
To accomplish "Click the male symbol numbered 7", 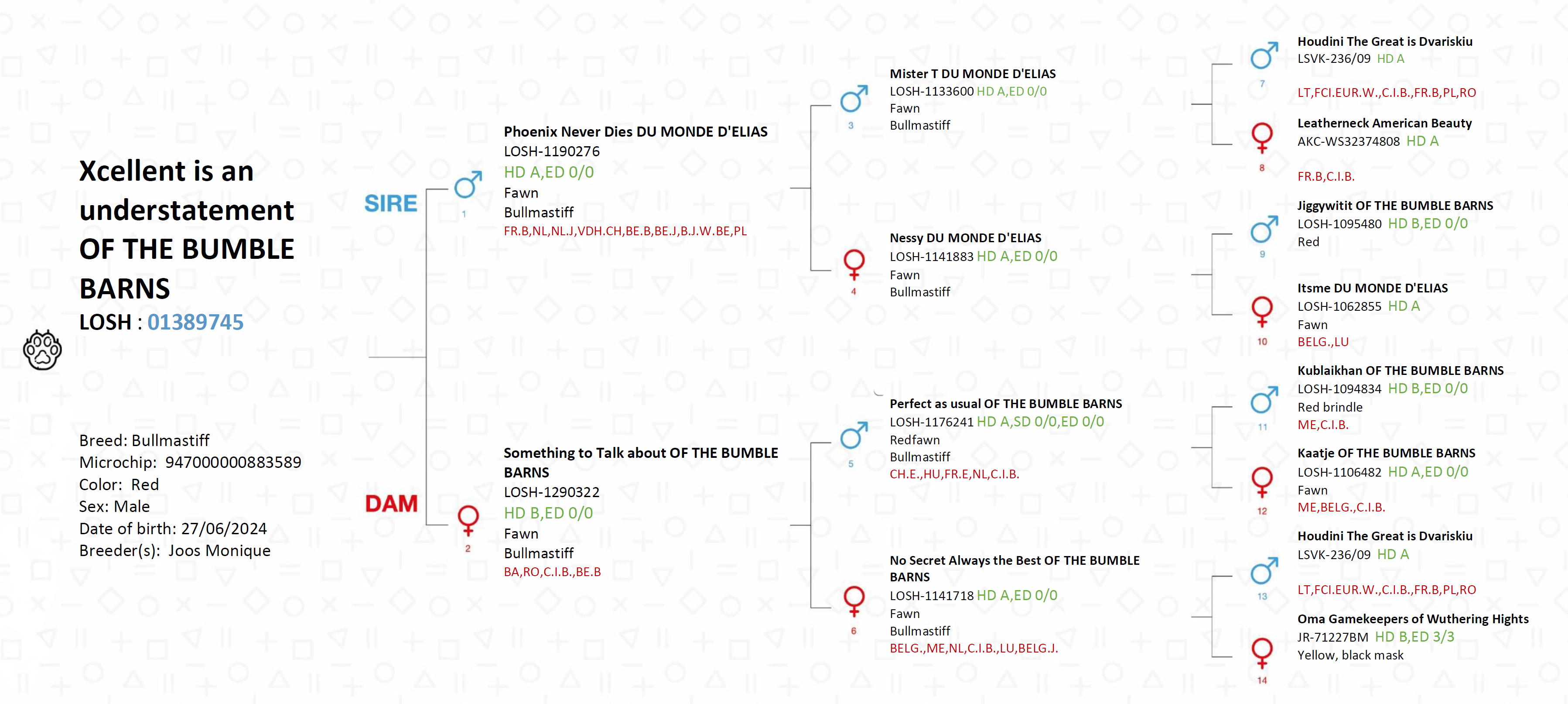I will pyautogui.click(x=1264, y=56).
